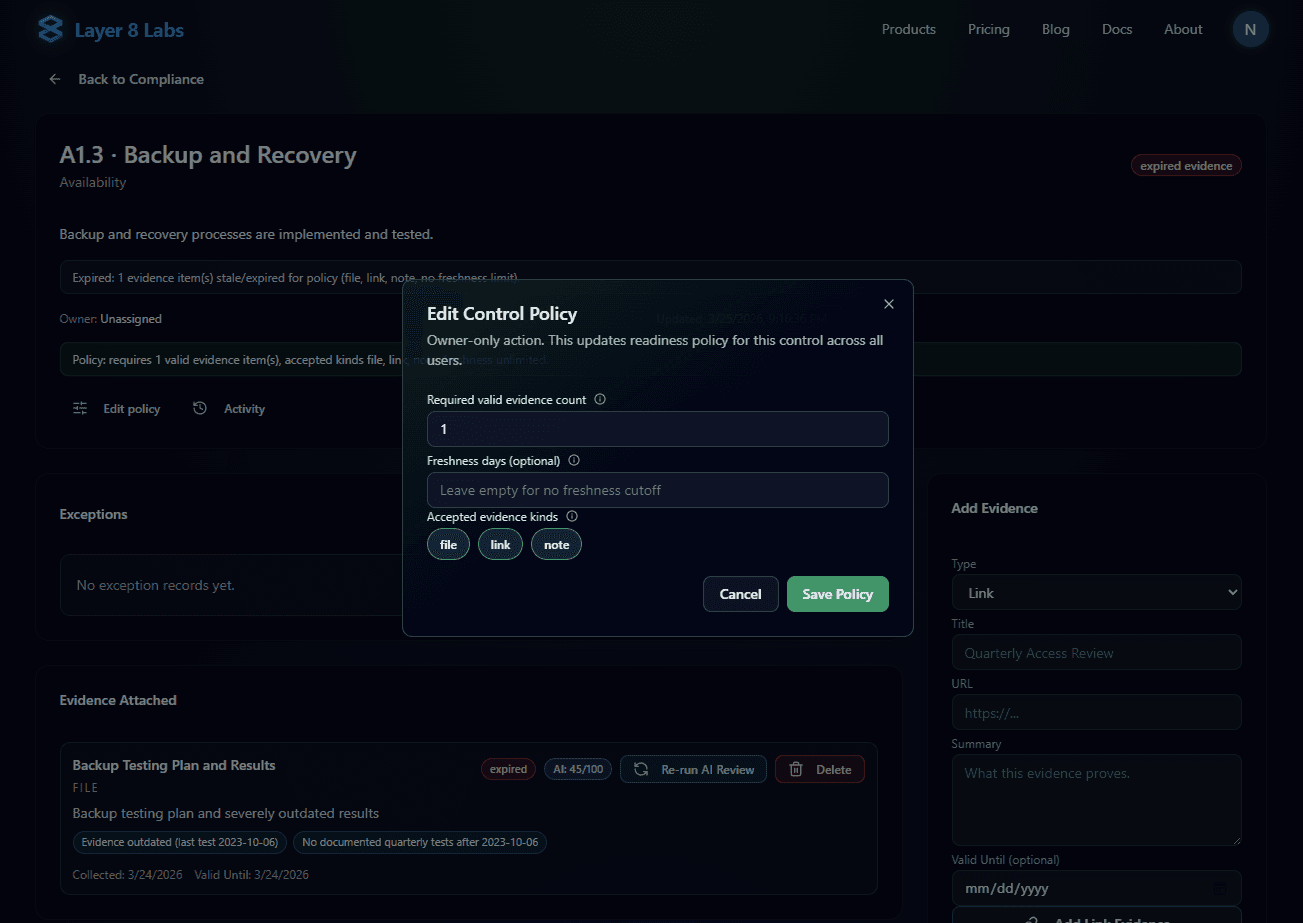This screenshot has width=1303, height=923.
Task: Close the Edit Control Policy dialog
Action: [889, 304]
